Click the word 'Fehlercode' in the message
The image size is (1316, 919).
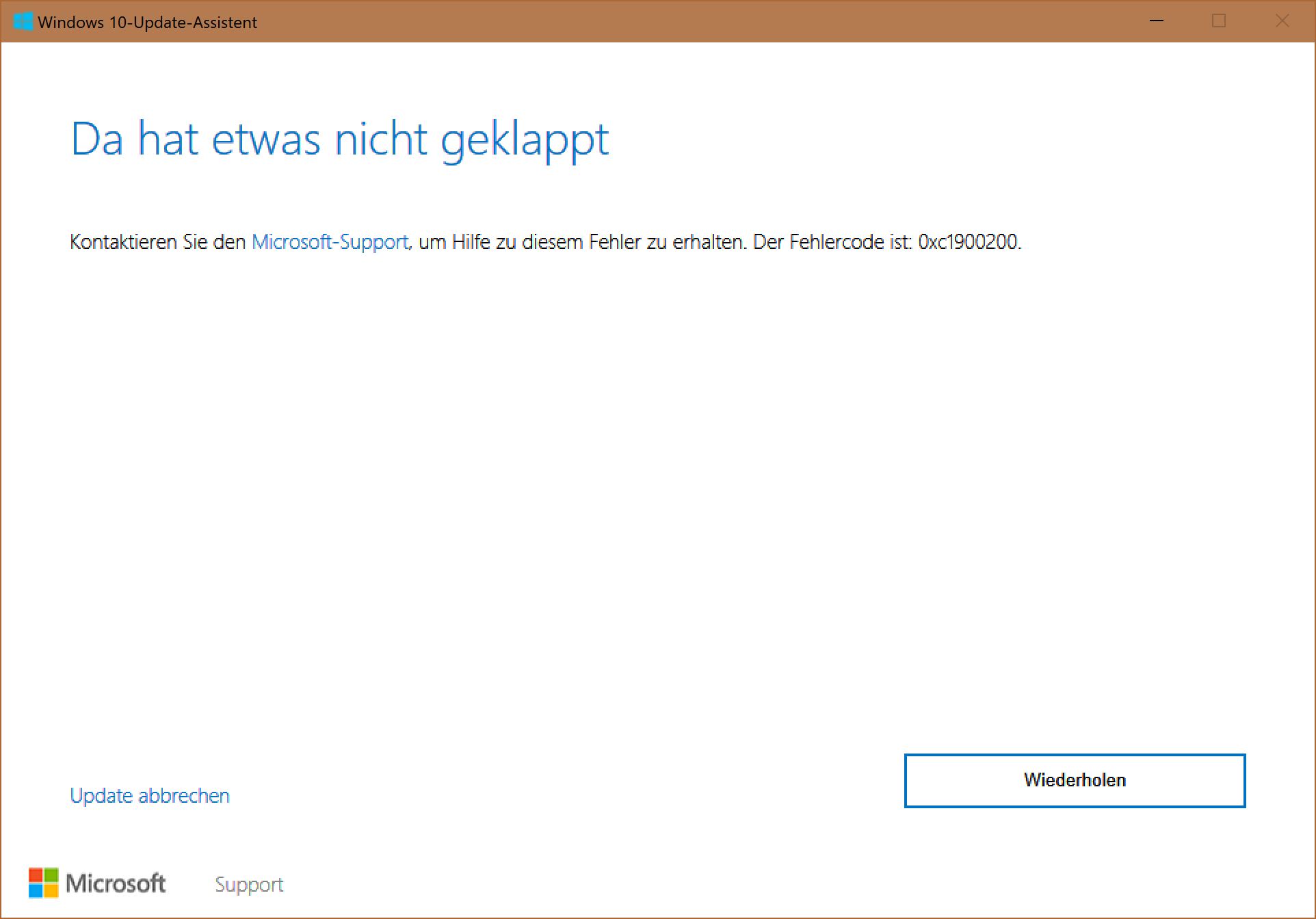click(x=837, y=242)
